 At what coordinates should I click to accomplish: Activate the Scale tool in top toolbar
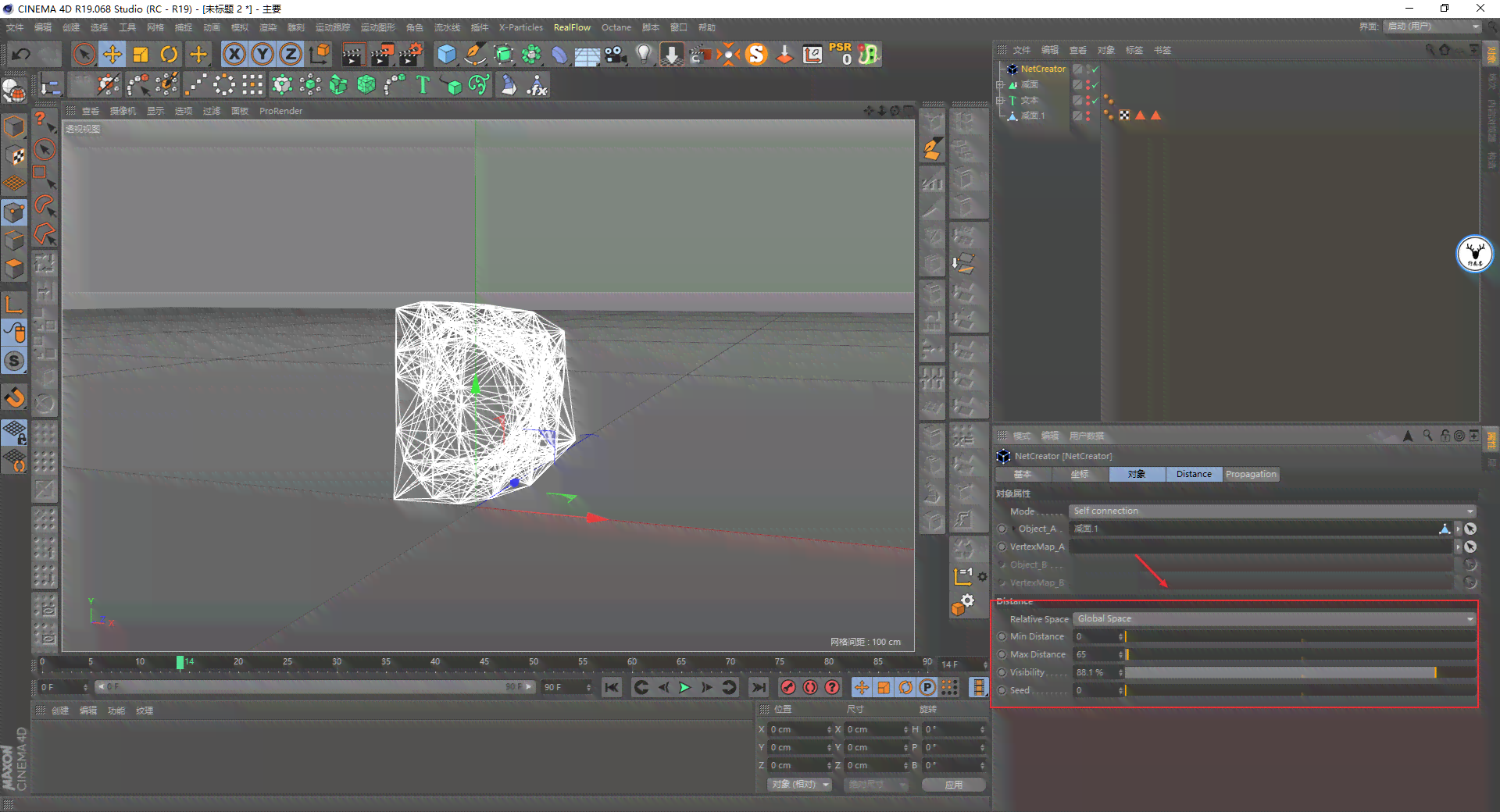(x=141, y=54)
